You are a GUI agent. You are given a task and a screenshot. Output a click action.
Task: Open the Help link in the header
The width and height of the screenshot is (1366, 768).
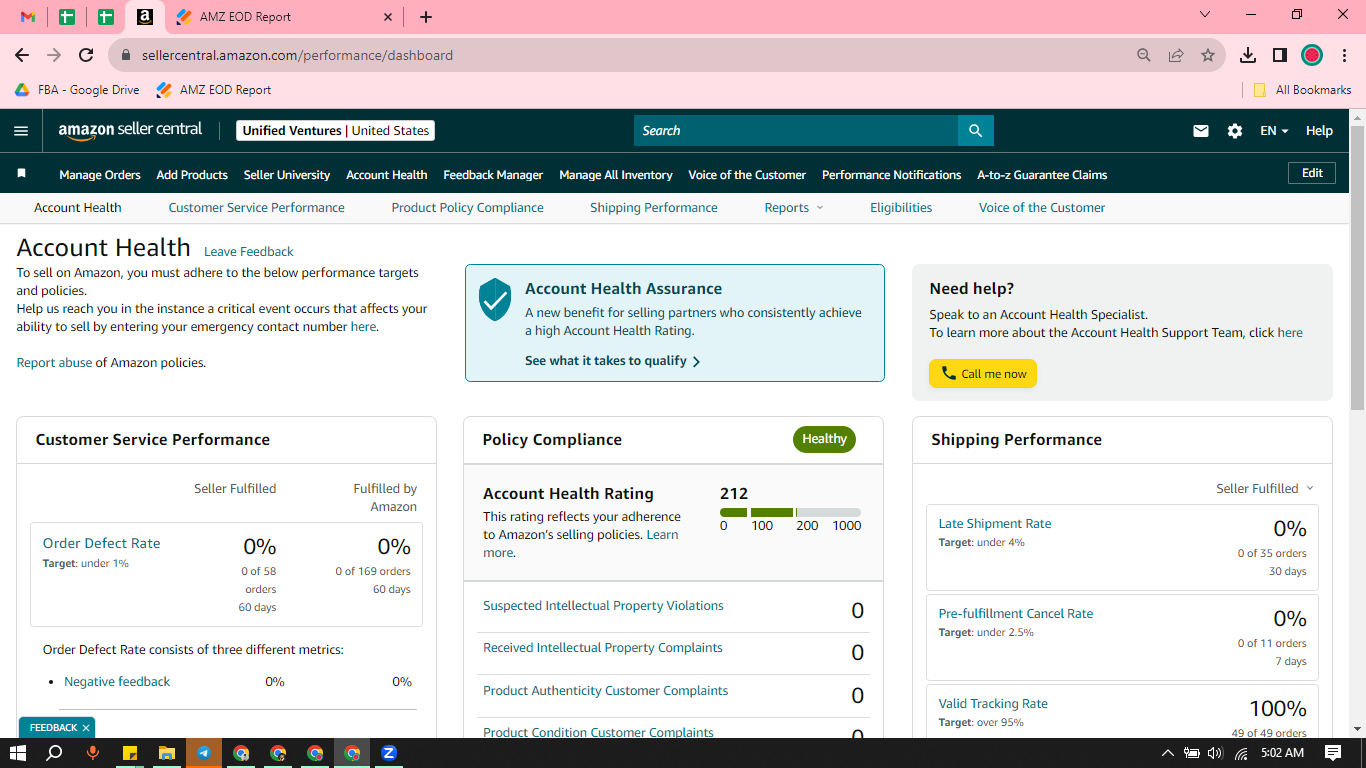tap(1319, 131)
